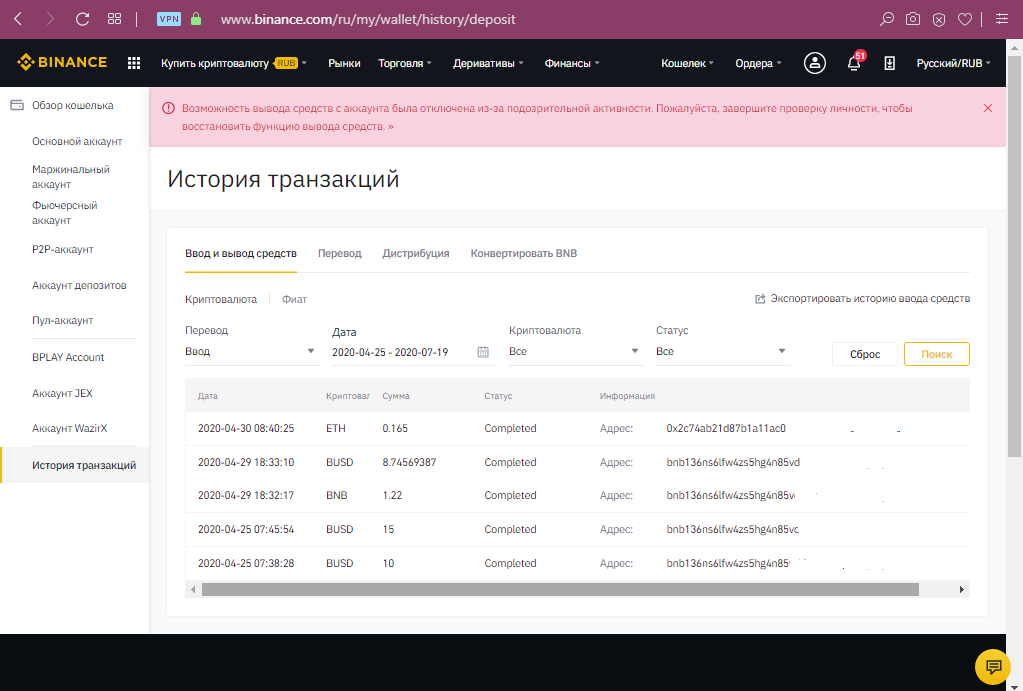This screenshot has width=1023, height=691.
Task: Click the Поиск search button
Action: [937, 354]
